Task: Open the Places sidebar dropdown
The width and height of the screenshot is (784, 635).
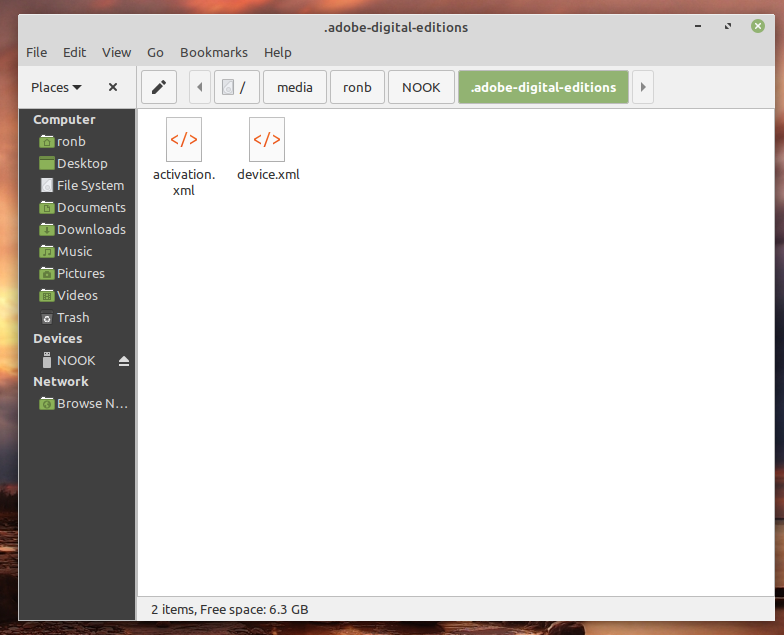Action: [x=56, y=87]
